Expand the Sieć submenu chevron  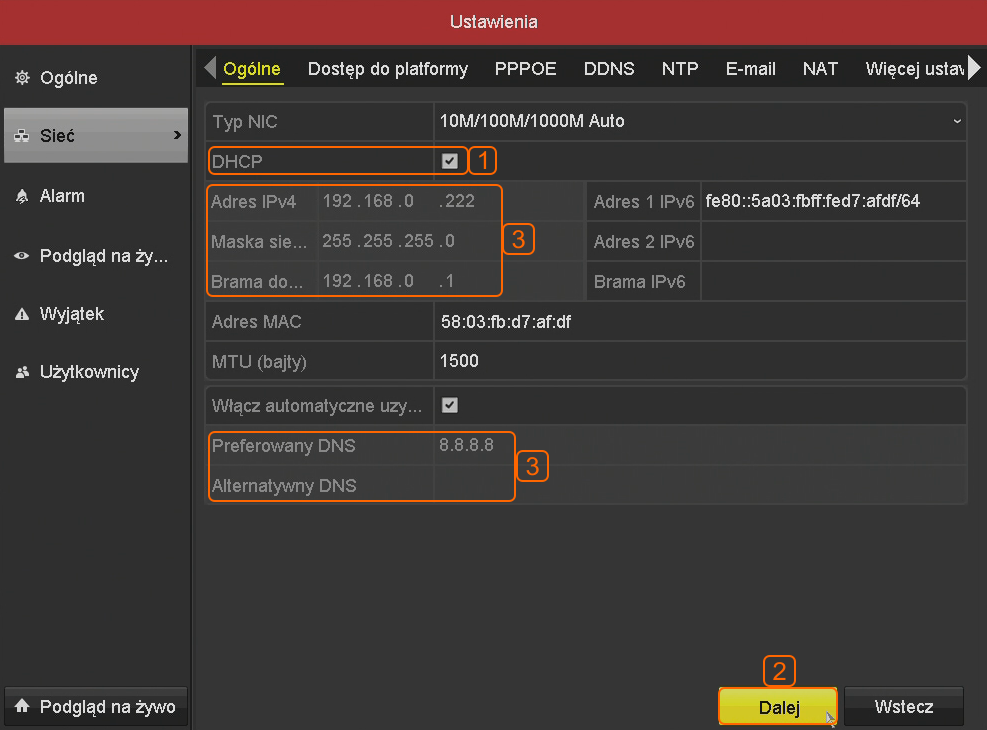[177, 135]
